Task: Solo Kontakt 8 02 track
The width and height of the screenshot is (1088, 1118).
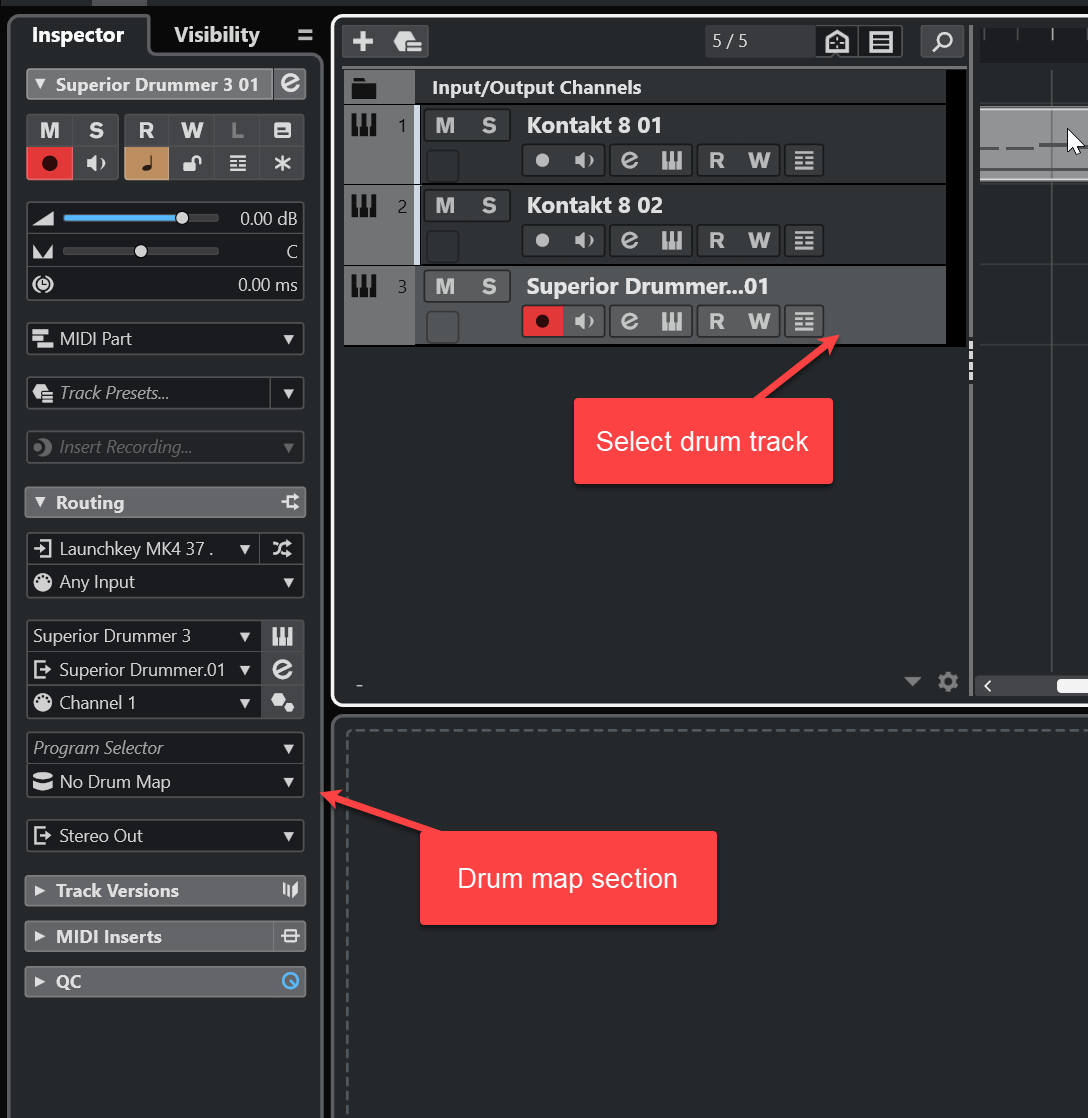Action: (489, 205)
